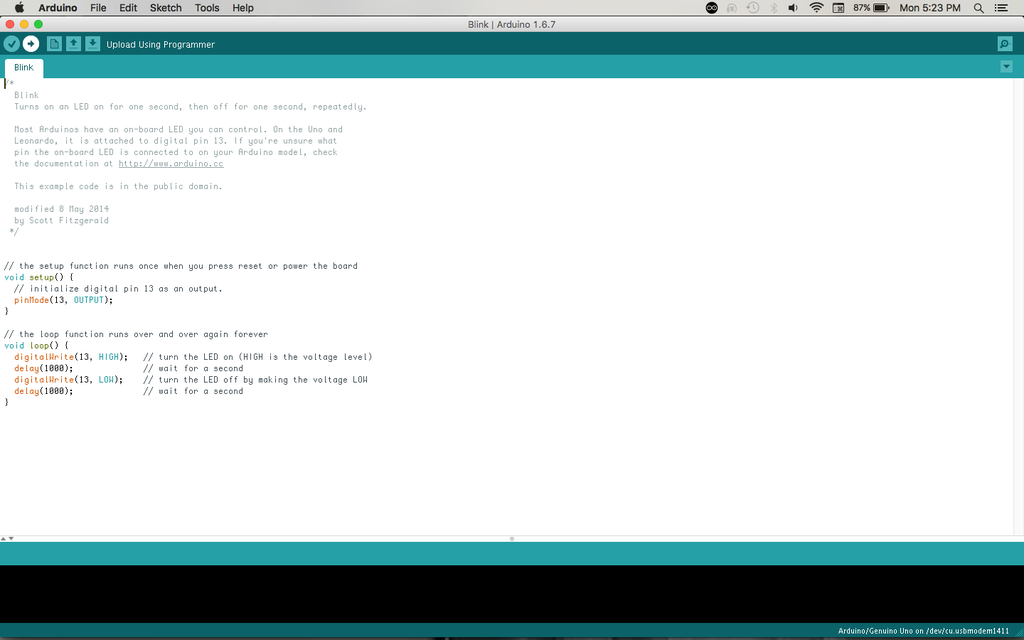
Task: Click the 'Blink | Arduino 1.6.7' window title
Action: [x=512, y=24]
